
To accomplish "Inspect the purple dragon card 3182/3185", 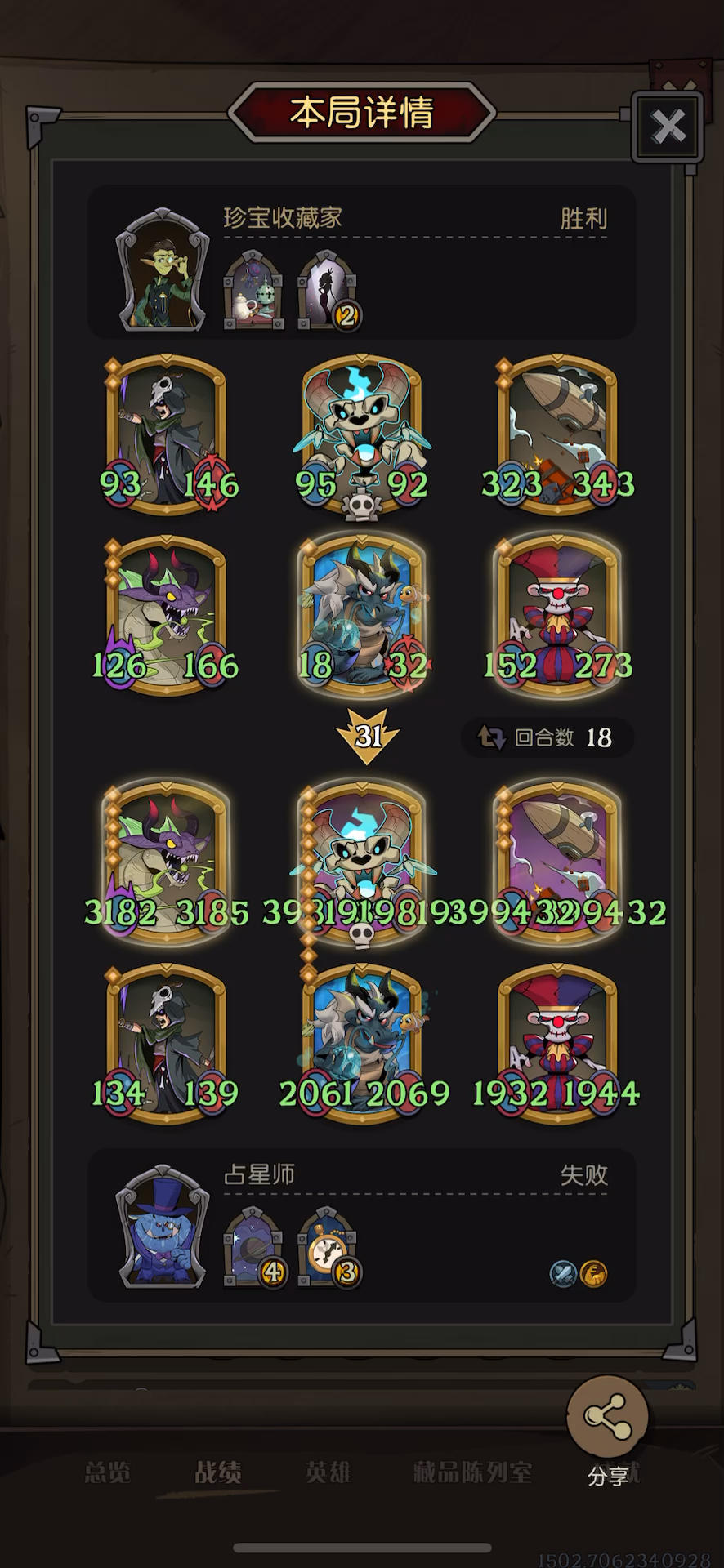I will 166,862.
